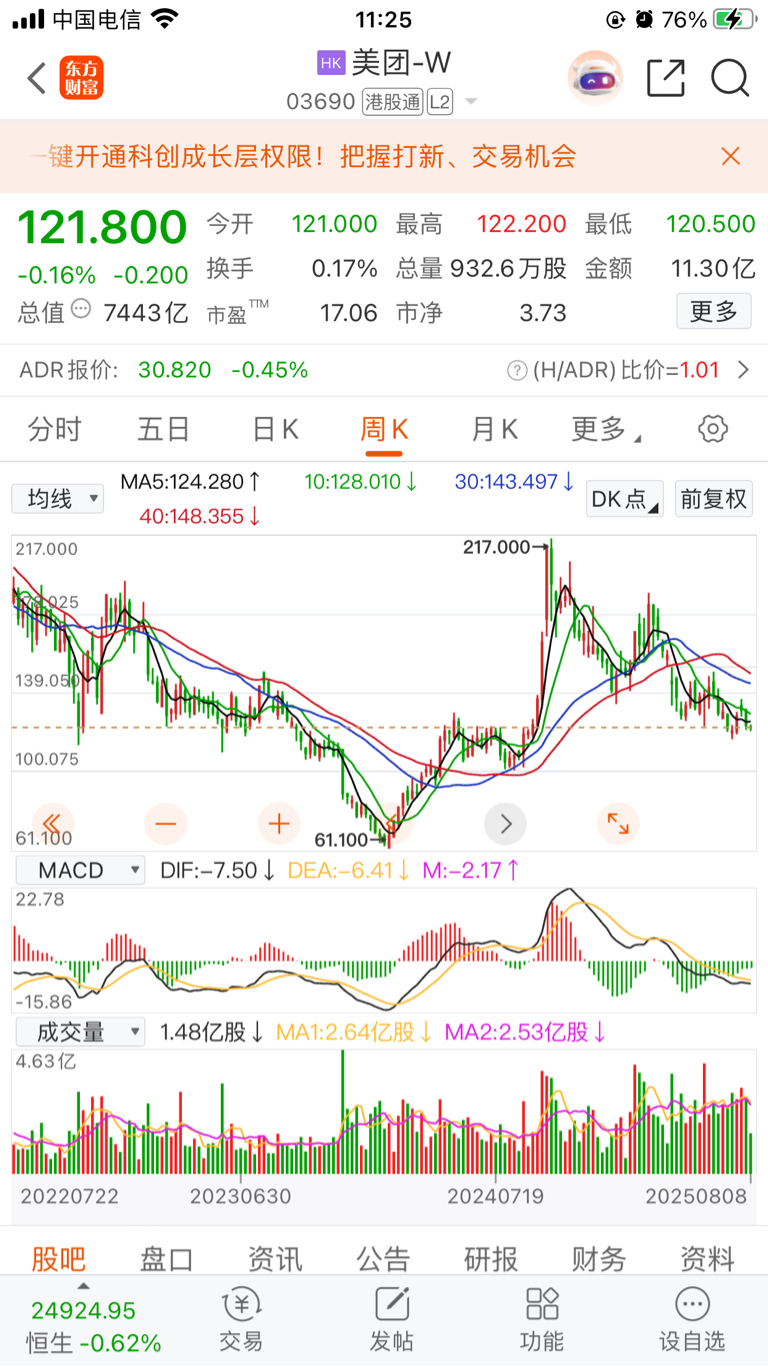Tap the MA1:2.64亿股 volume value
Screen dimensions: 768x1366
point(355,1032)
